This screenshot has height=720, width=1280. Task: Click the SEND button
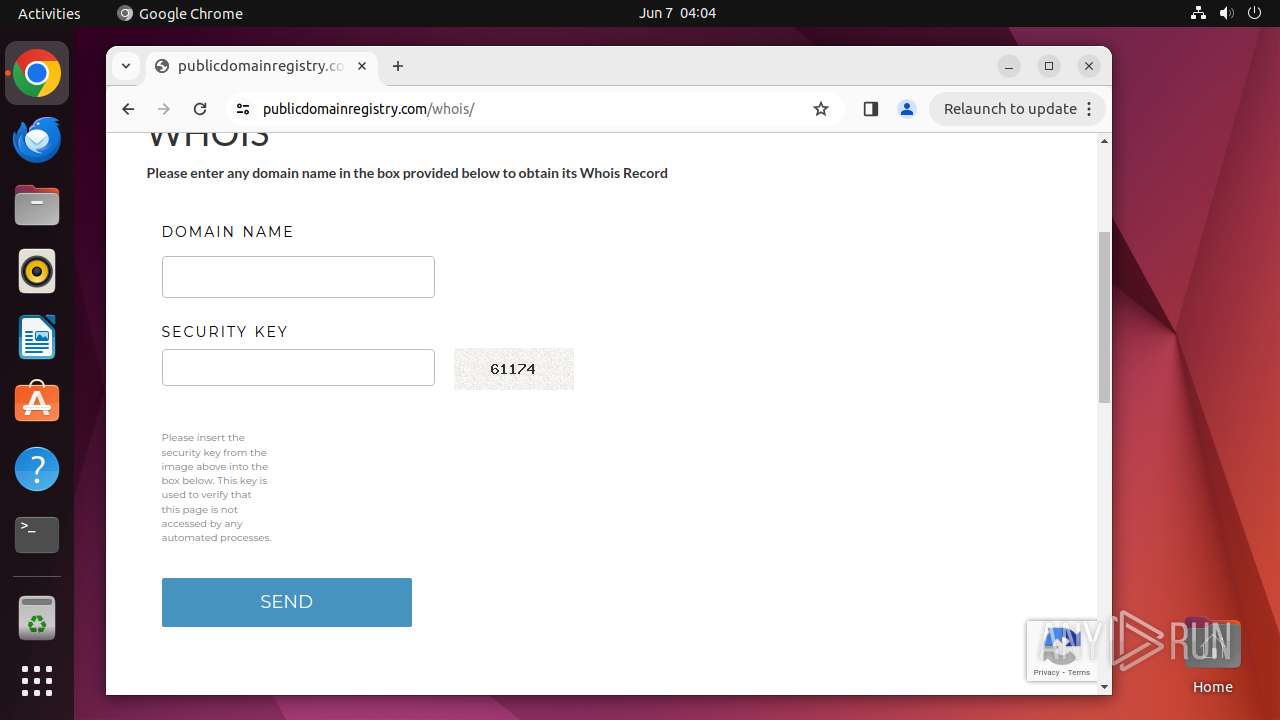click(x=287, y=602)
